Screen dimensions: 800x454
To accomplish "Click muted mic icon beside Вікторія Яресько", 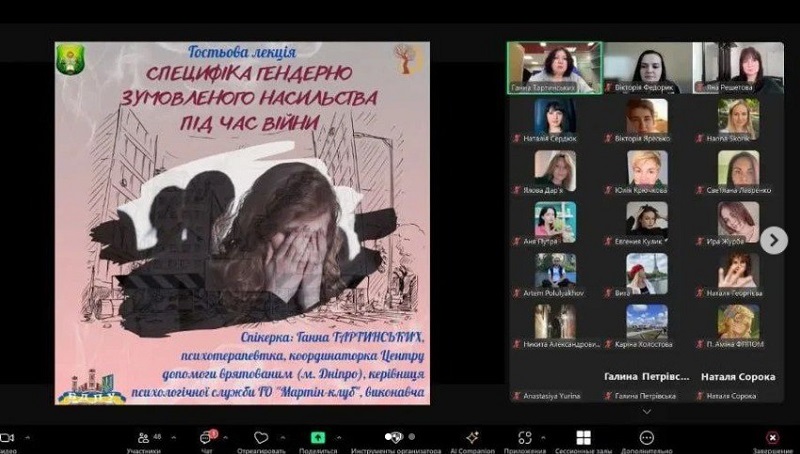I will 609,138.
